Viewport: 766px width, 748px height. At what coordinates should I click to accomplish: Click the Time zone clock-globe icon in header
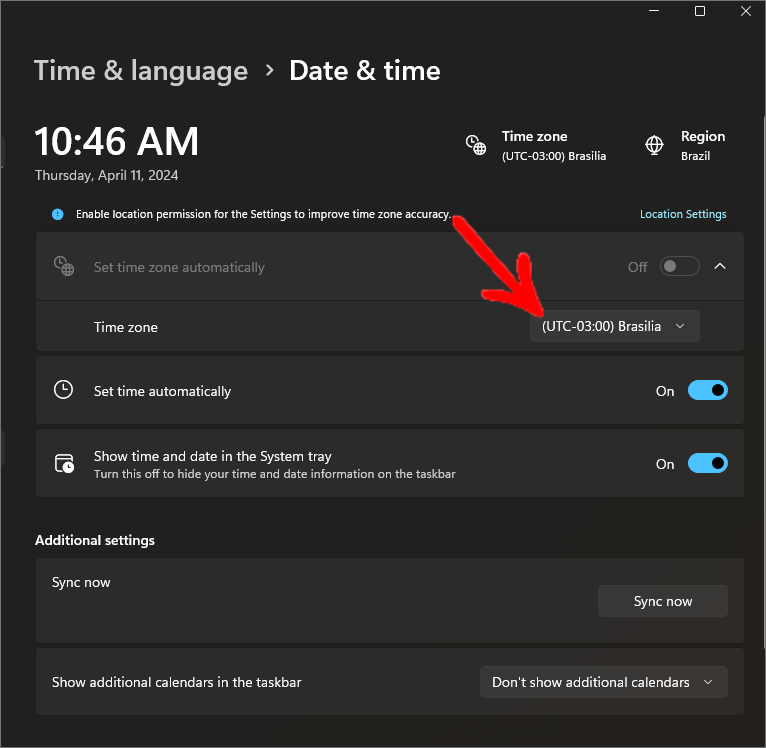coord(475,145)
